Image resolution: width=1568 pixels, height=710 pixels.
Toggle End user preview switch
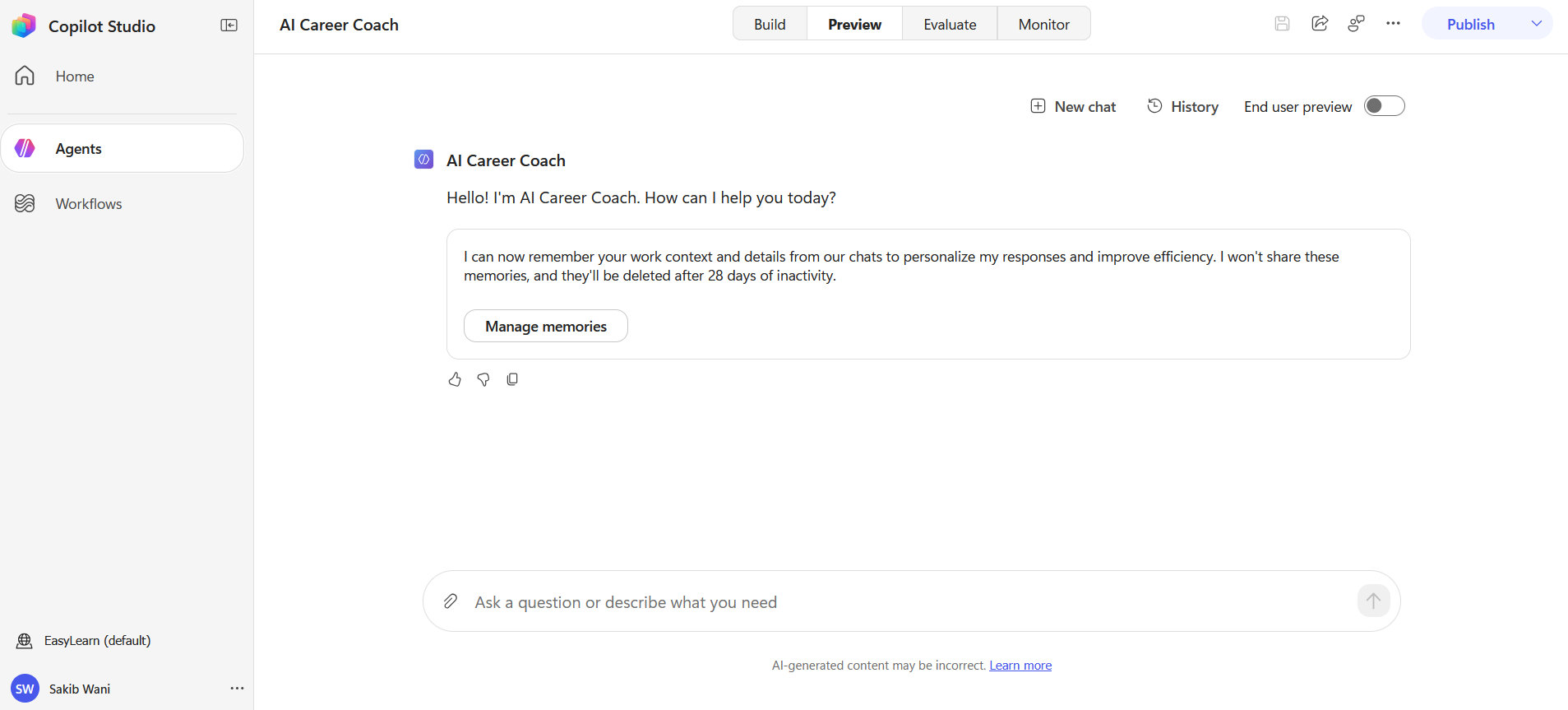coord(1384,106)
